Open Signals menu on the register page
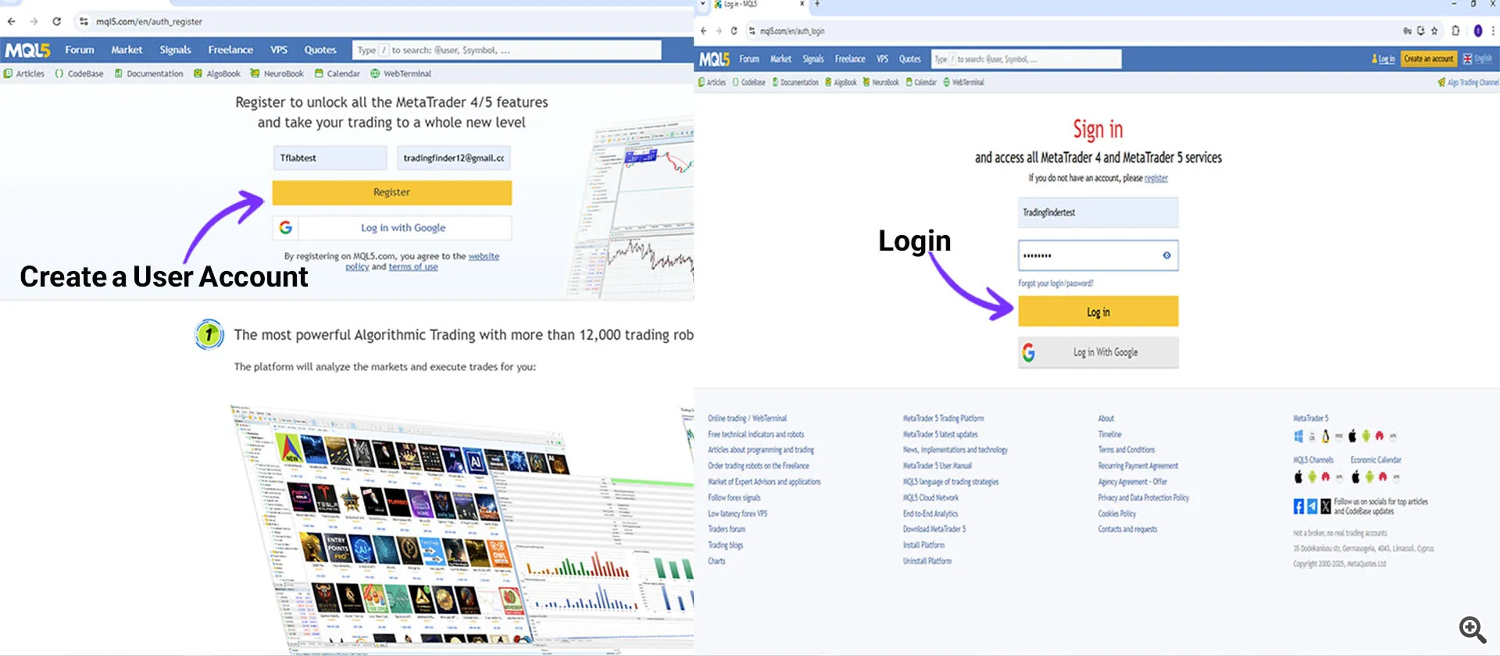Viewport: 1500px width, 656px height. pos(175,50)
